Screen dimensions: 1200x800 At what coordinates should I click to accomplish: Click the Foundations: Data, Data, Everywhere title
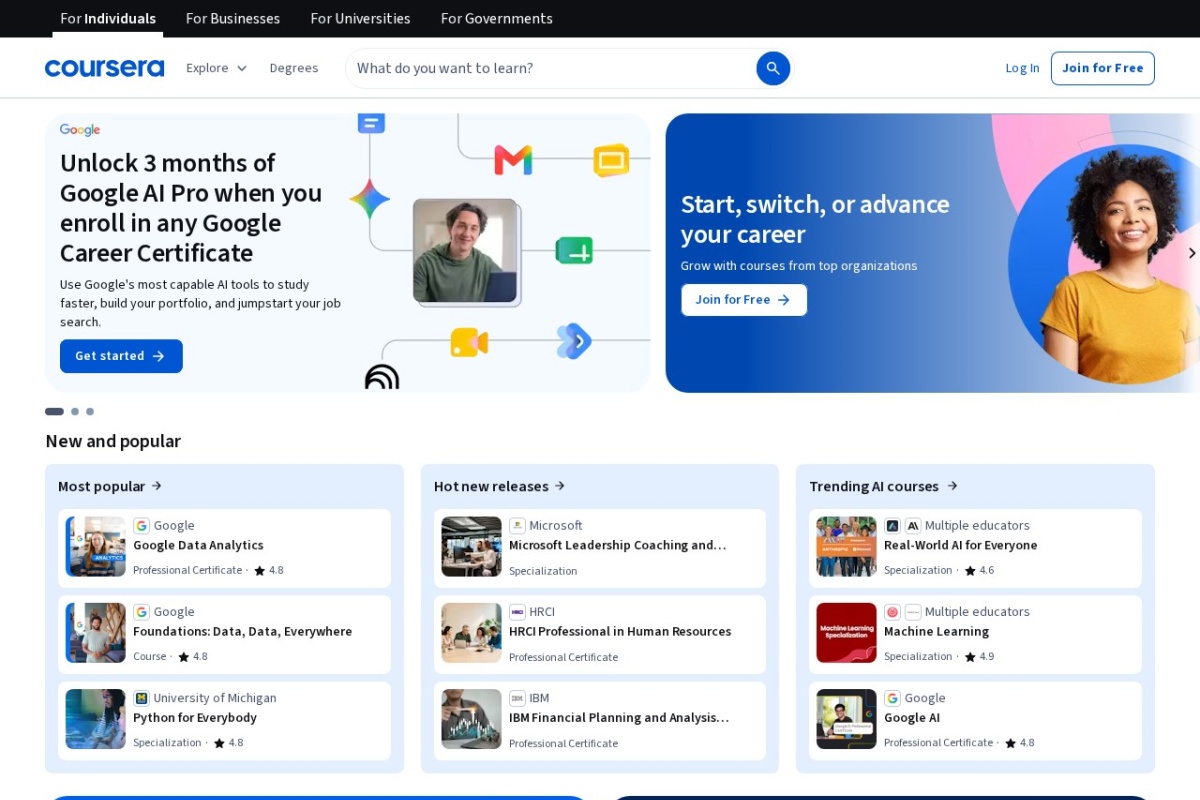[243, 632]
